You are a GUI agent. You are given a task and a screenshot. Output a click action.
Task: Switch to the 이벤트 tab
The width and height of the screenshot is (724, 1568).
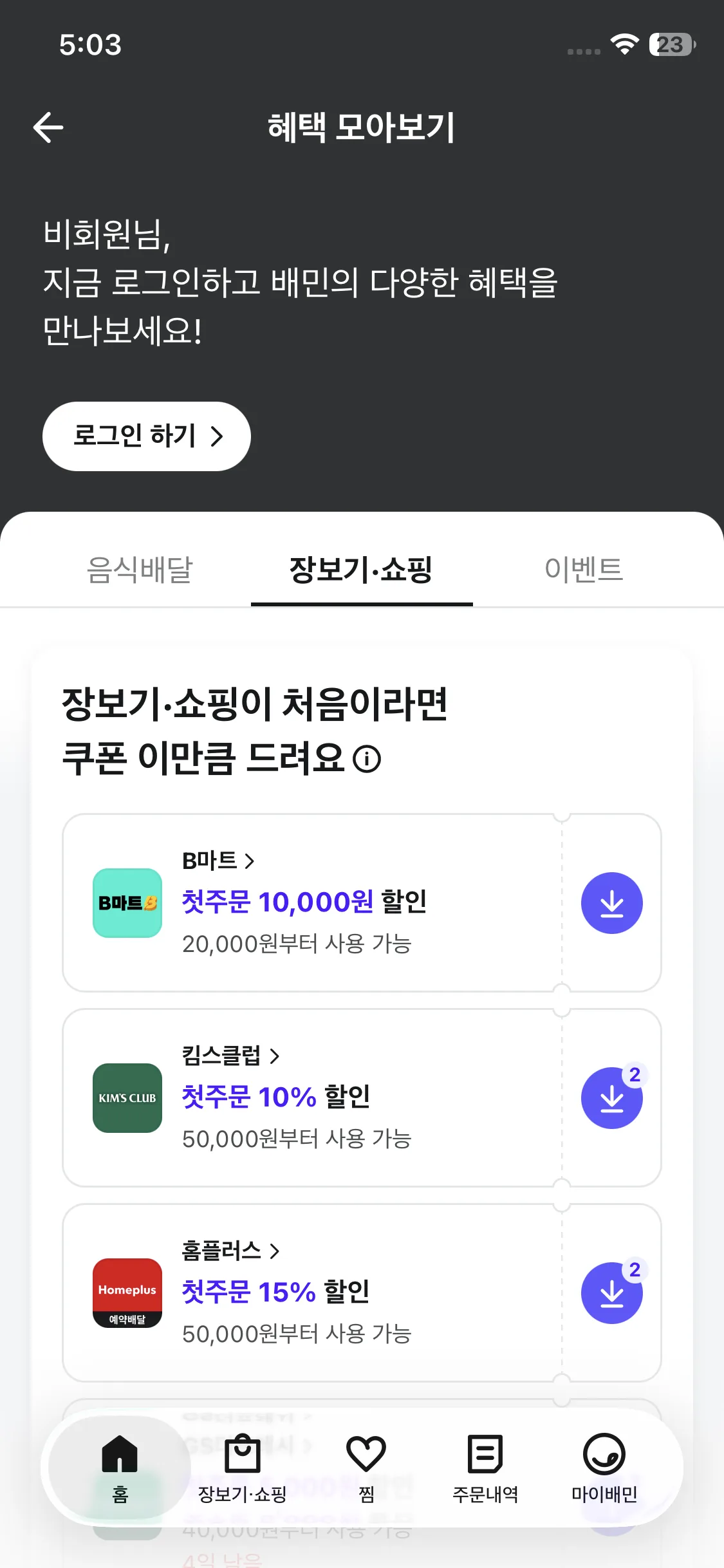coord(584,570)
